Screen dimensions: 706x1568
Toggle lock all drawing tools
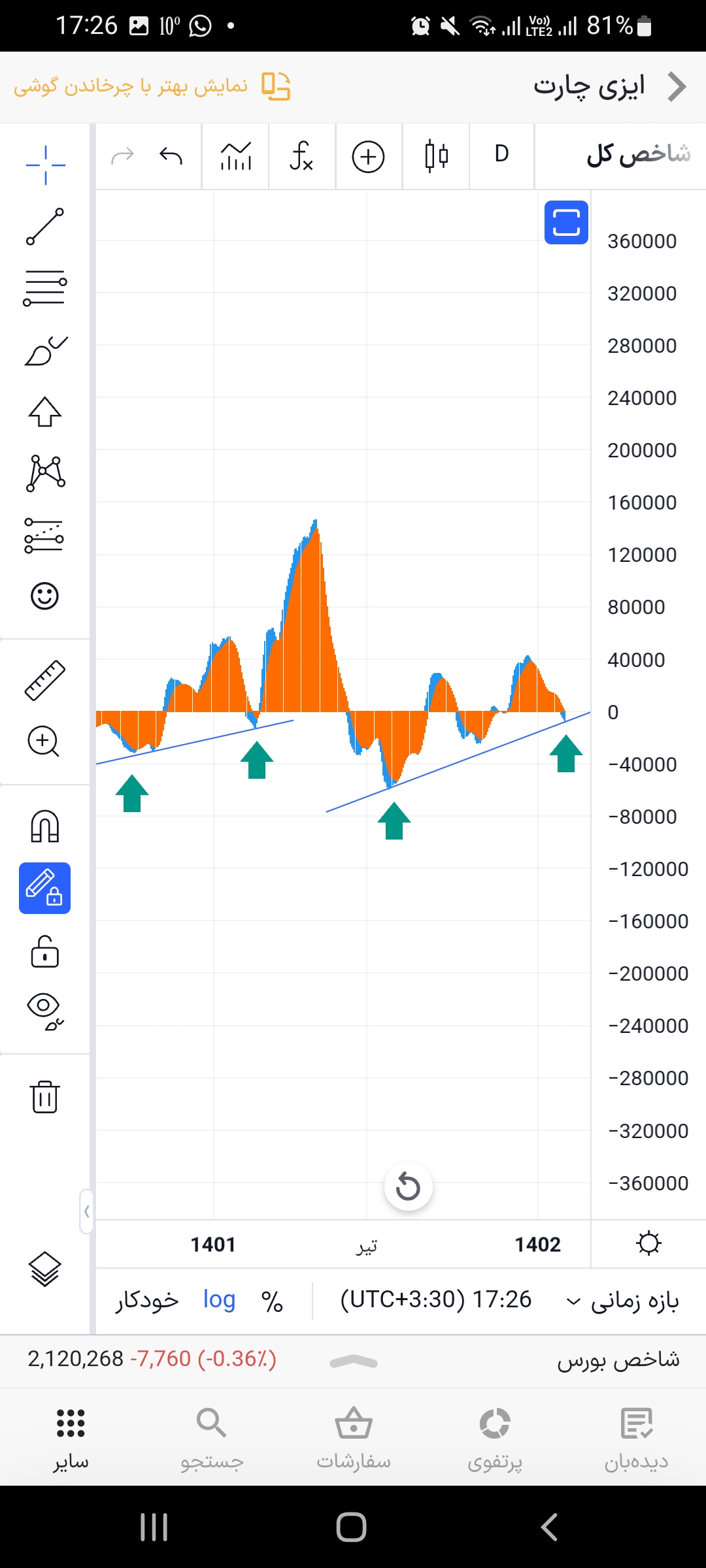(44, 951)
